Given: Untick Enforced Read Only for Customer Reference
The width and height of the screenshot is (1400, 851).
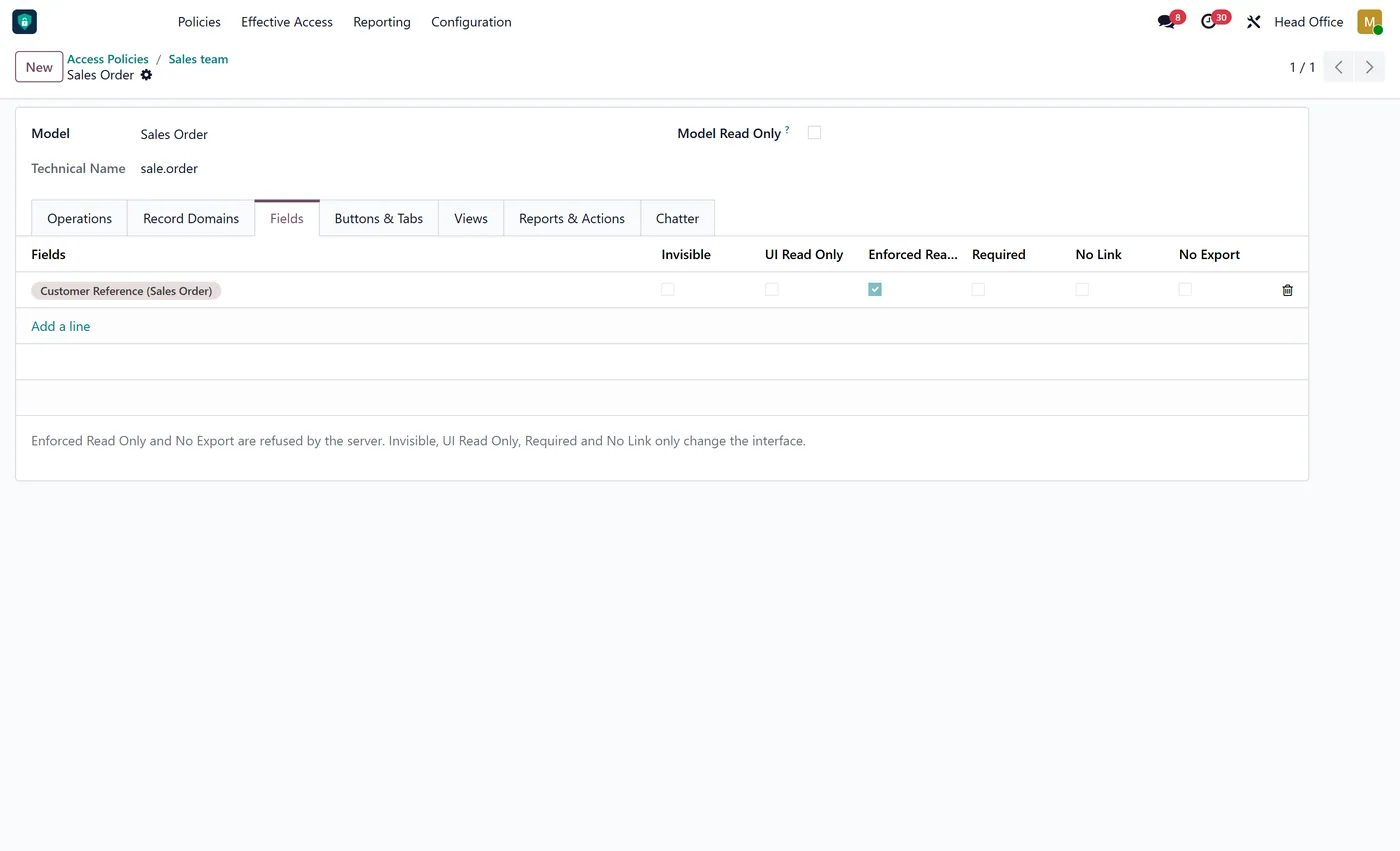Looking at the screenshot, I should tap(875, 289).
